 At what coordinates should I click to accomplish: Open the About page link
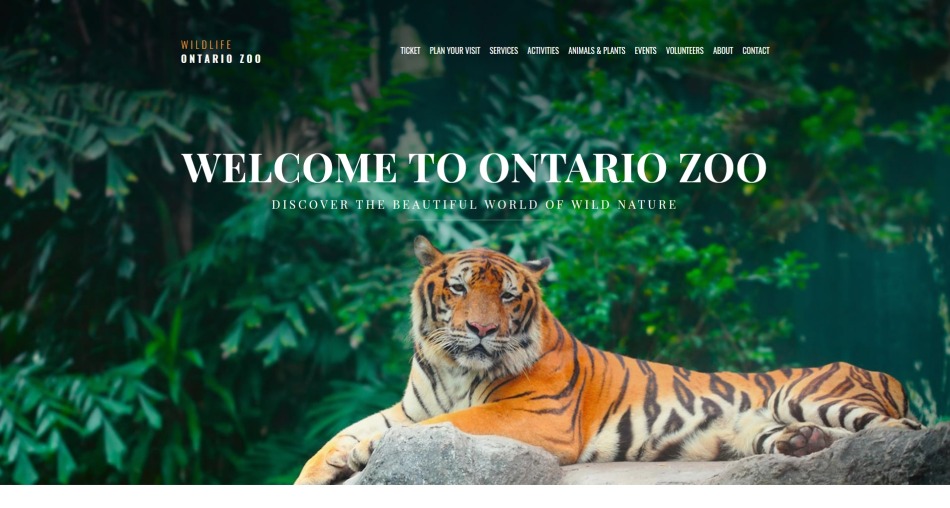coord(723,51)
